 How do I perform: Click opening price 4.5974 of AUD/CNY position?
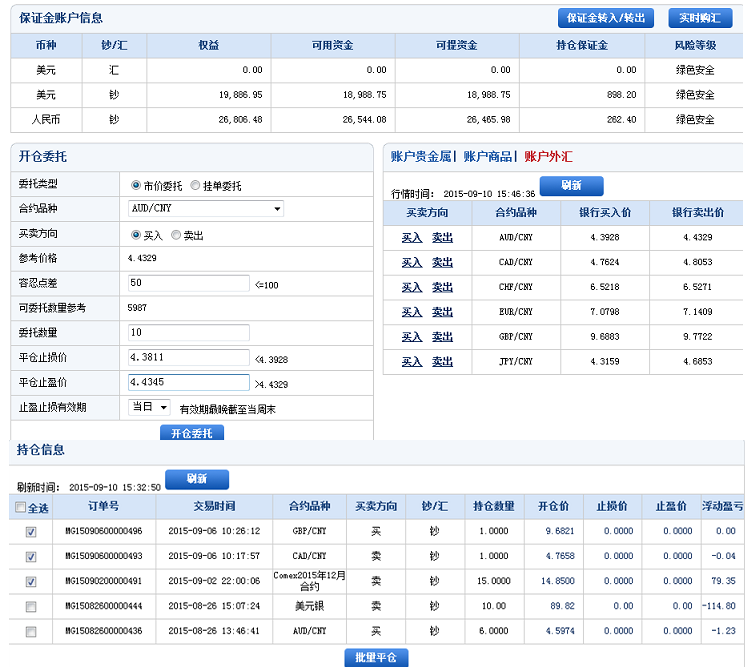pyautogui.click(x=560, y=630)
